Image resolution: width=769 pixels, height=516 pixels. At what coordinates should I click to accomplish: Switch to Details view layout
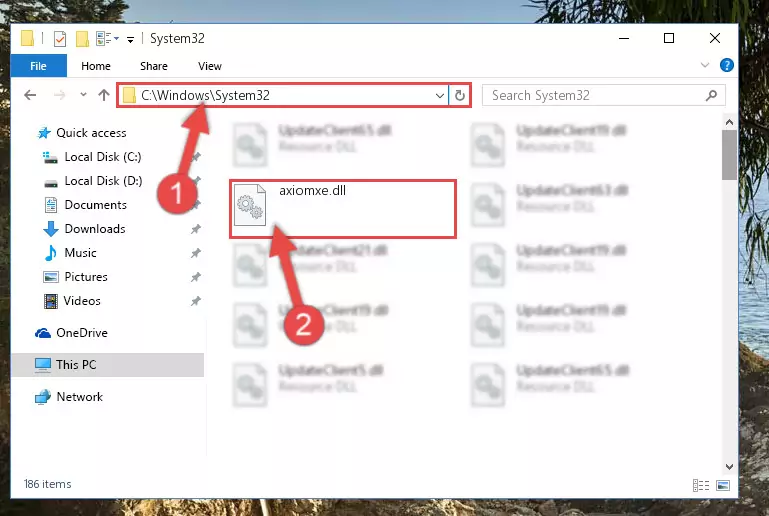701,486
